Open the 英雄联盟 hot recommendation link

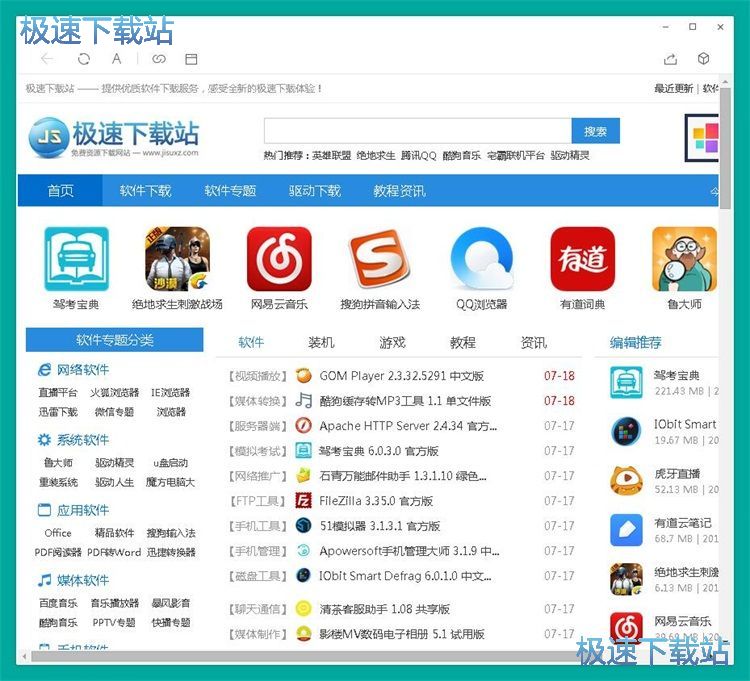pos(331,155)
